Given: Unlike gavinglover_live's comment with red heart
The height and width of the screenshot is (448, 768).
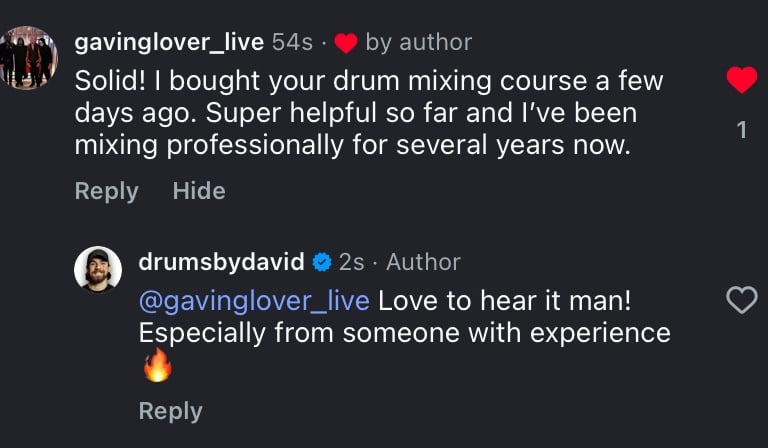Looking at the screenshot, I should pyautogui.click(x=741, y=80).
